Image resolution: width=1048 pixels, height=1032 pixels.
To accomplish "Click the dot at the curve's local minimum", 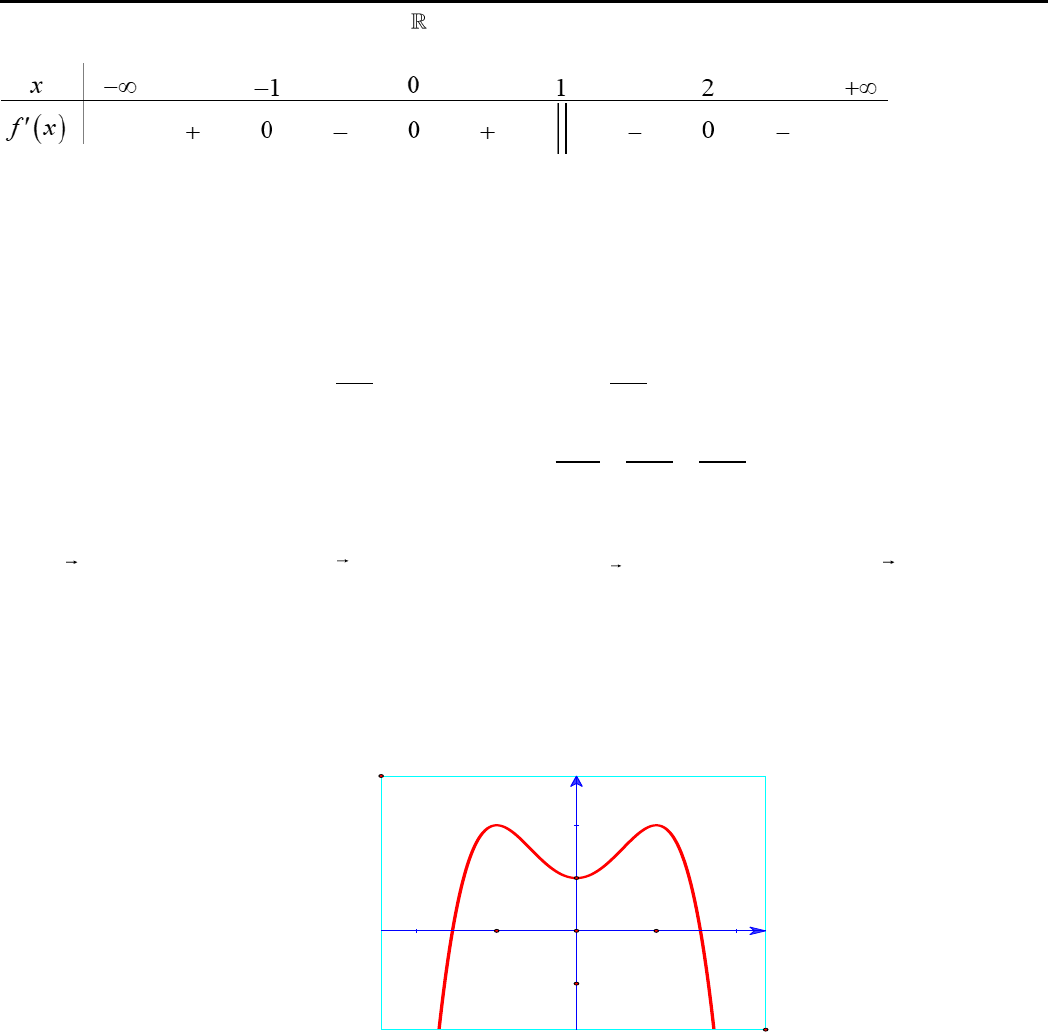I will click(x=576, y=877).
